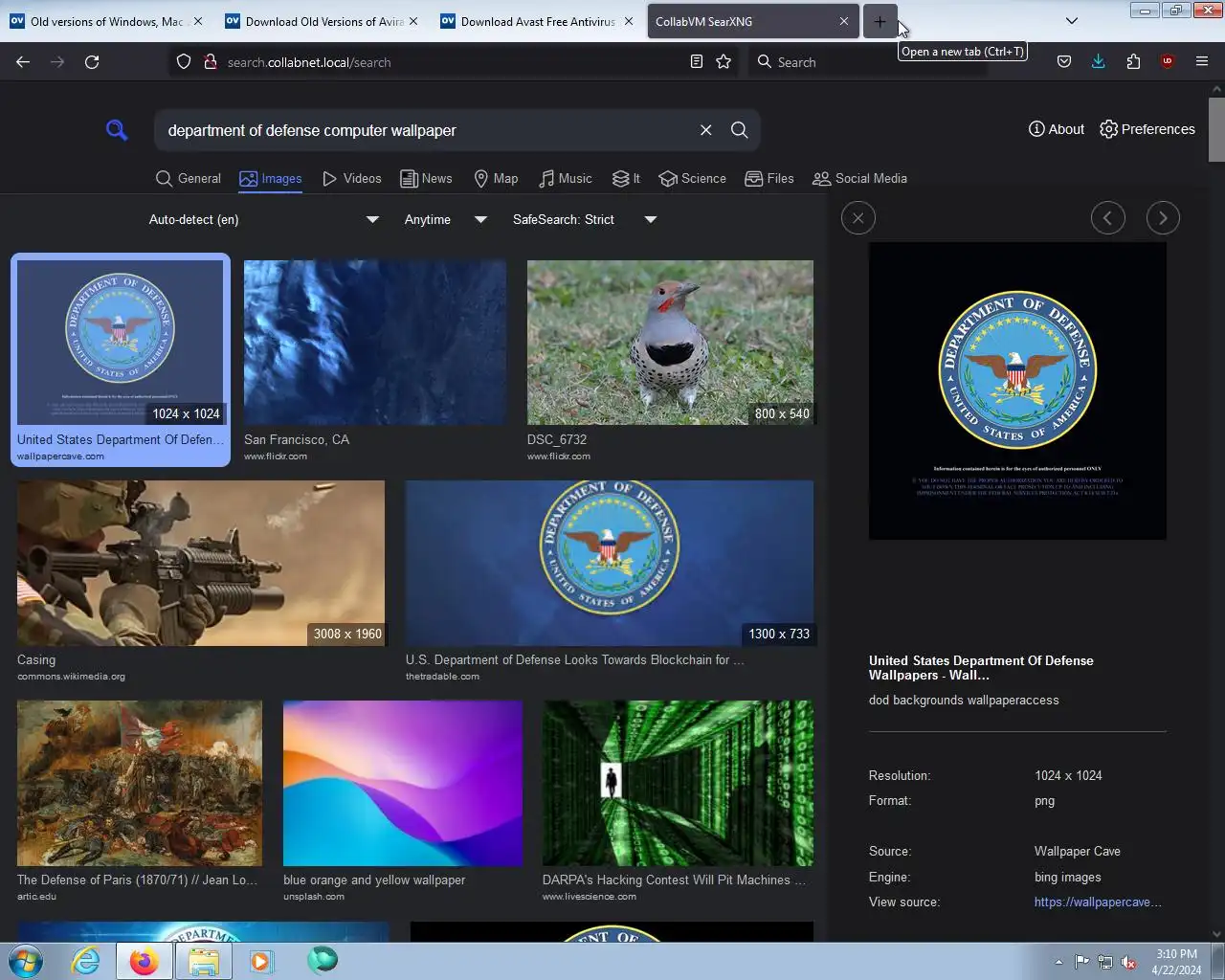
Task: Open blue orange and yellow wallpaper thumbnail
Action: 403,783
